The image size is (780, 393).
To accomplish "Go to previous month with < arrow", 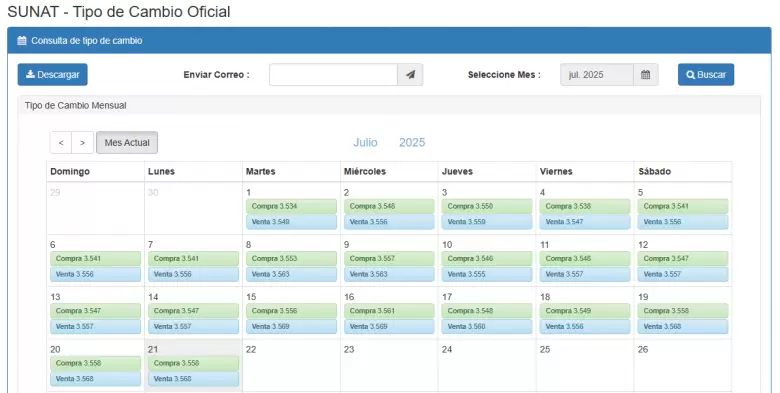I will click(61, 143).
